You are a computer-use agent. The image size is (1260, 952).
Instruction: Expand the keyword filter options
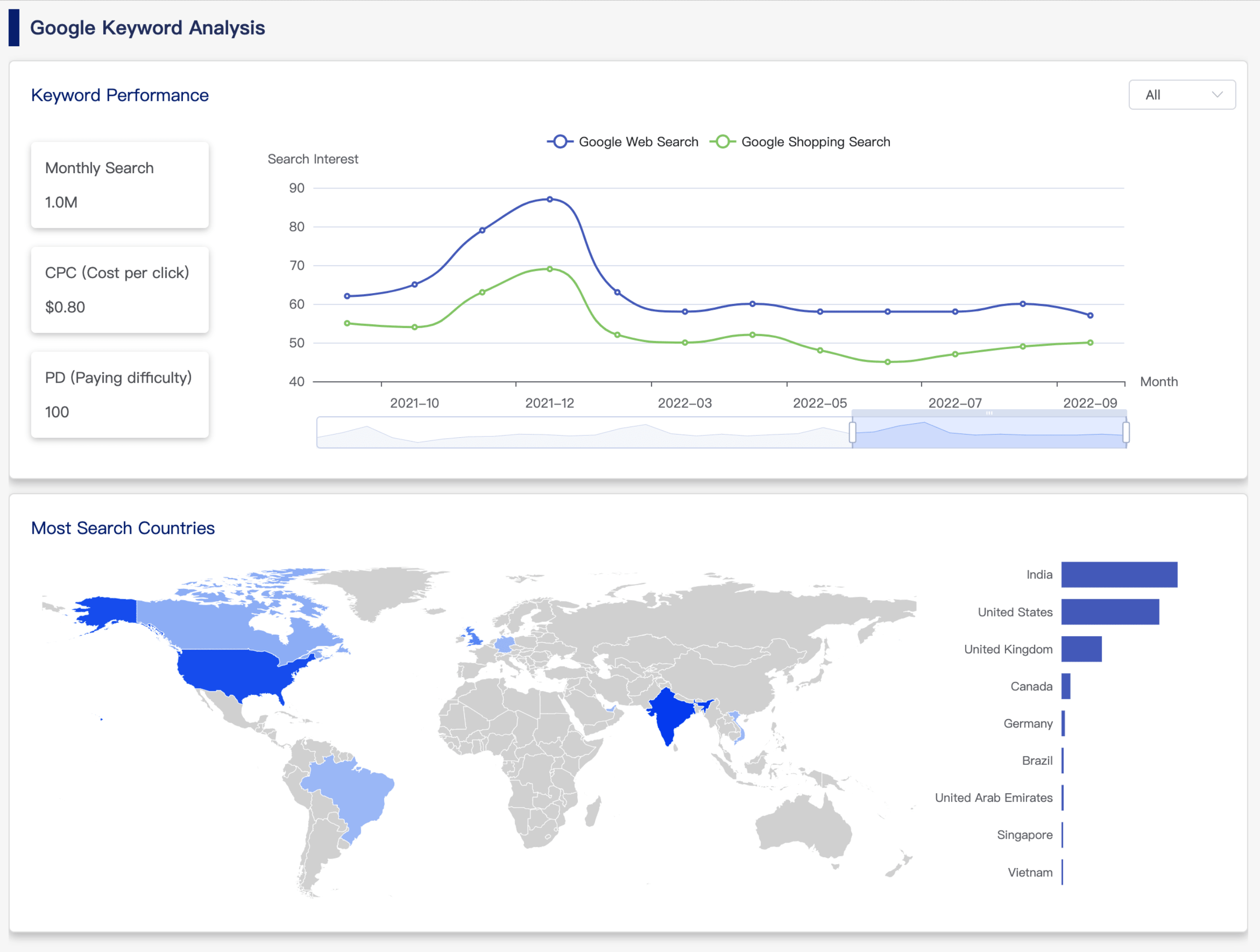tap(1182, 95)
